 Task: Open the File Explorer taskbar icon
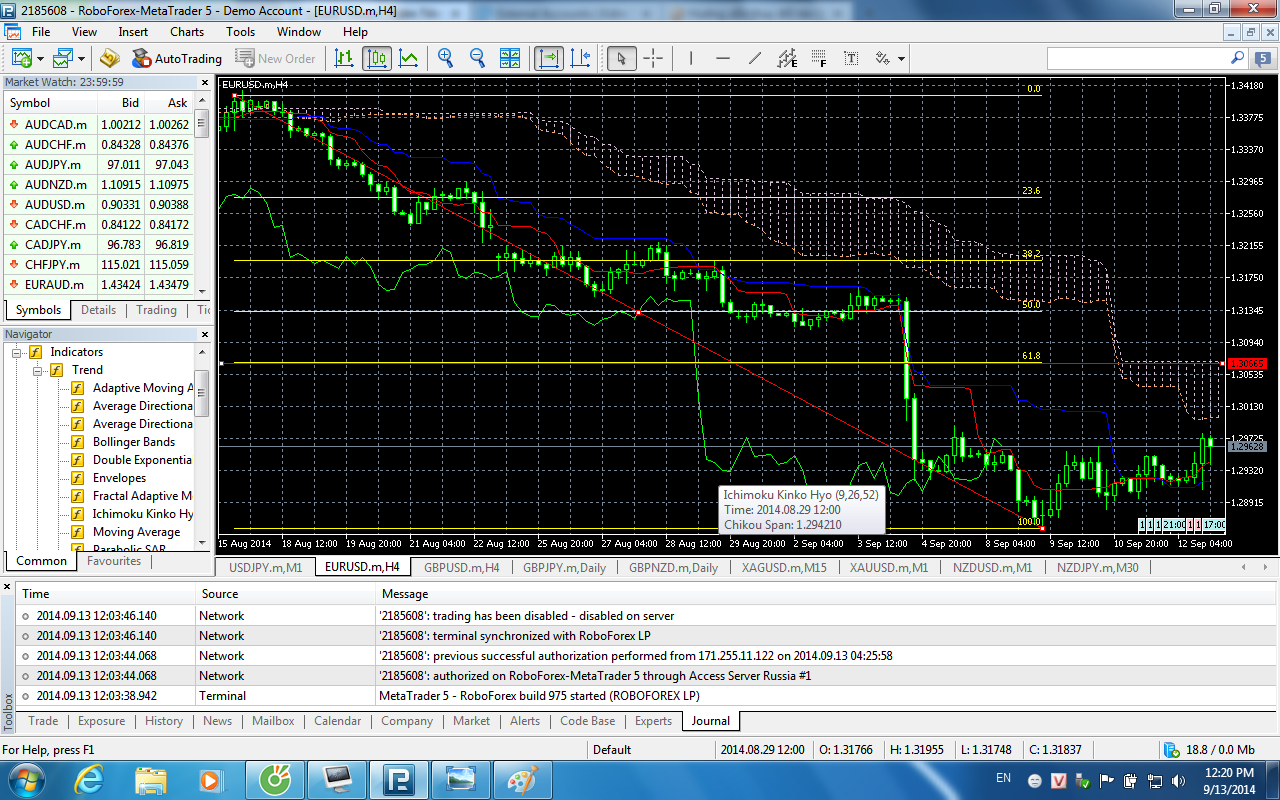pos(150,779)
